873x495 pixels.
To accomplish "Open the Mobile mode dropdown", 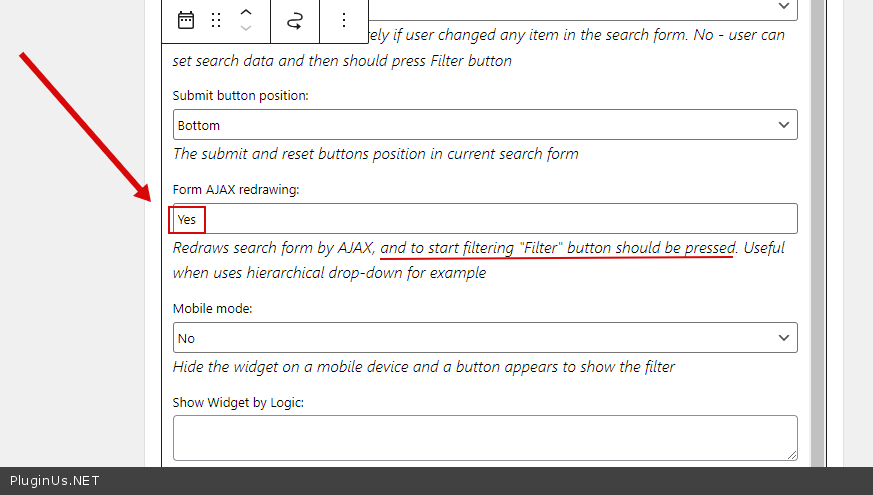I will pos(484,338).
